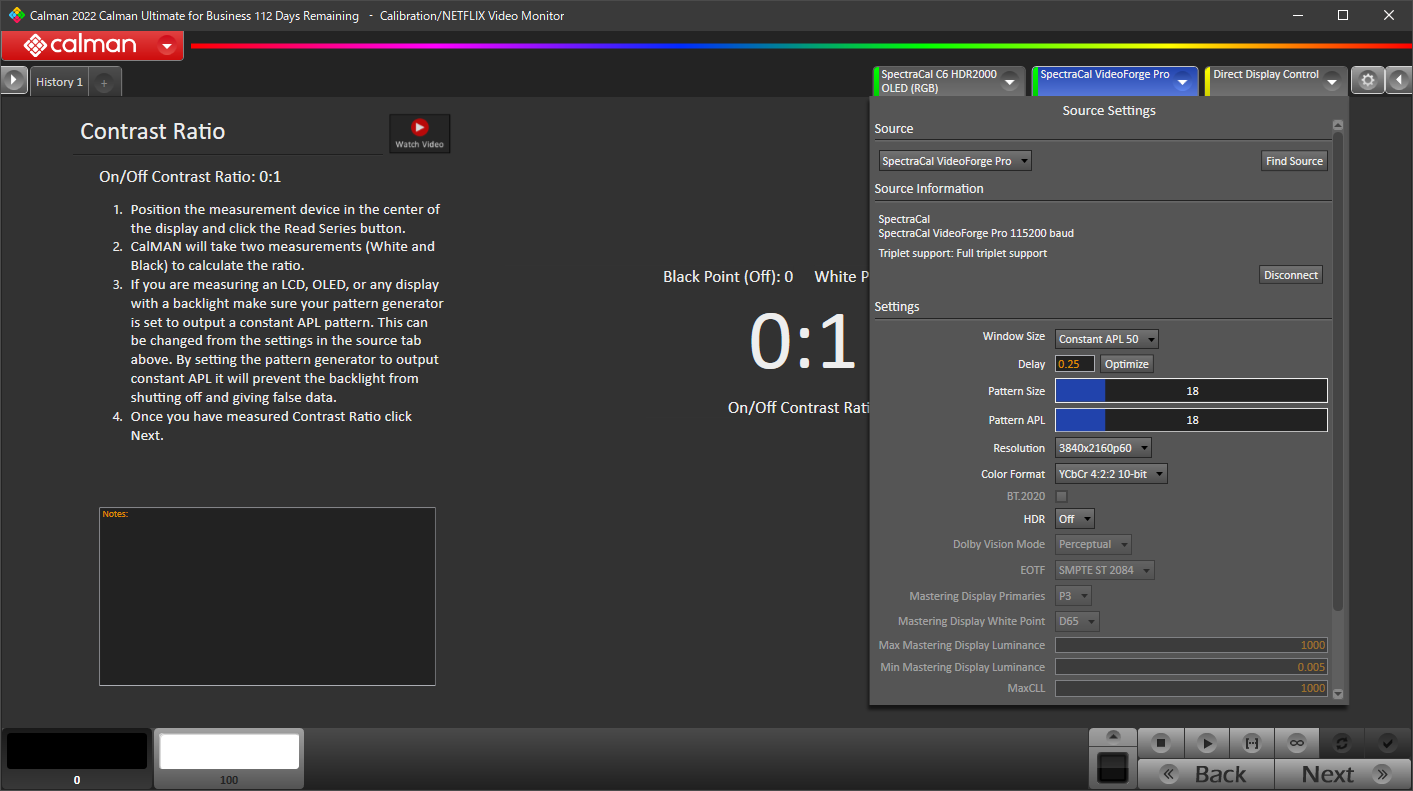Expand the Resolution dropdown

[1103, 448]
